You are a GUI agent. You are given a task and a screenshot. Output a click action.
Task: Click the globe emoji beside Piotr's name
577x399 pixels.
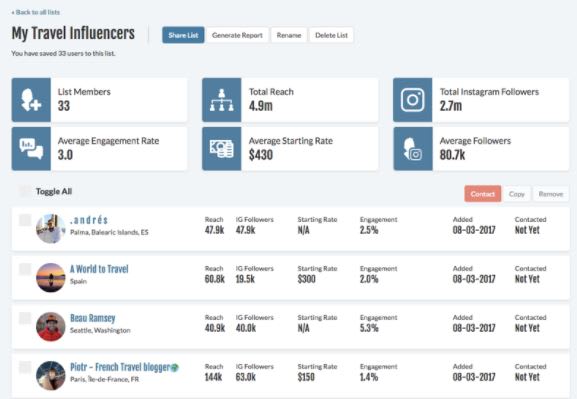[x=174, y=367]
